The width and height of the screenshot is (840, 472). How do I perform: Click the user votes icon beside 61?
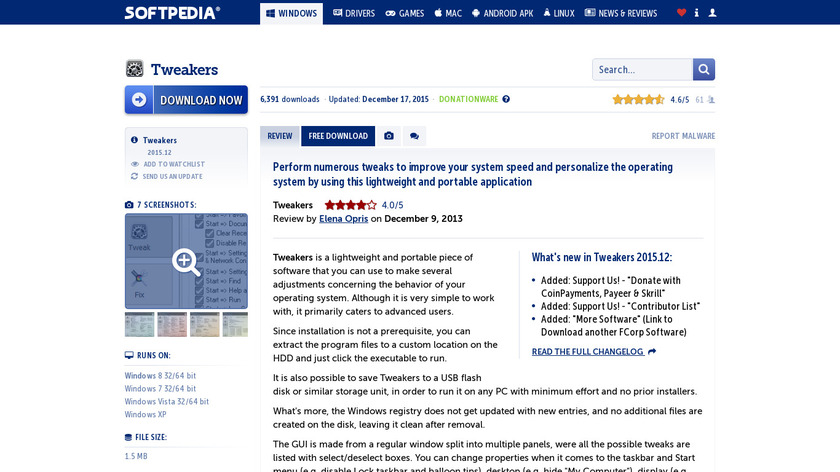click(x=711, y=100)
